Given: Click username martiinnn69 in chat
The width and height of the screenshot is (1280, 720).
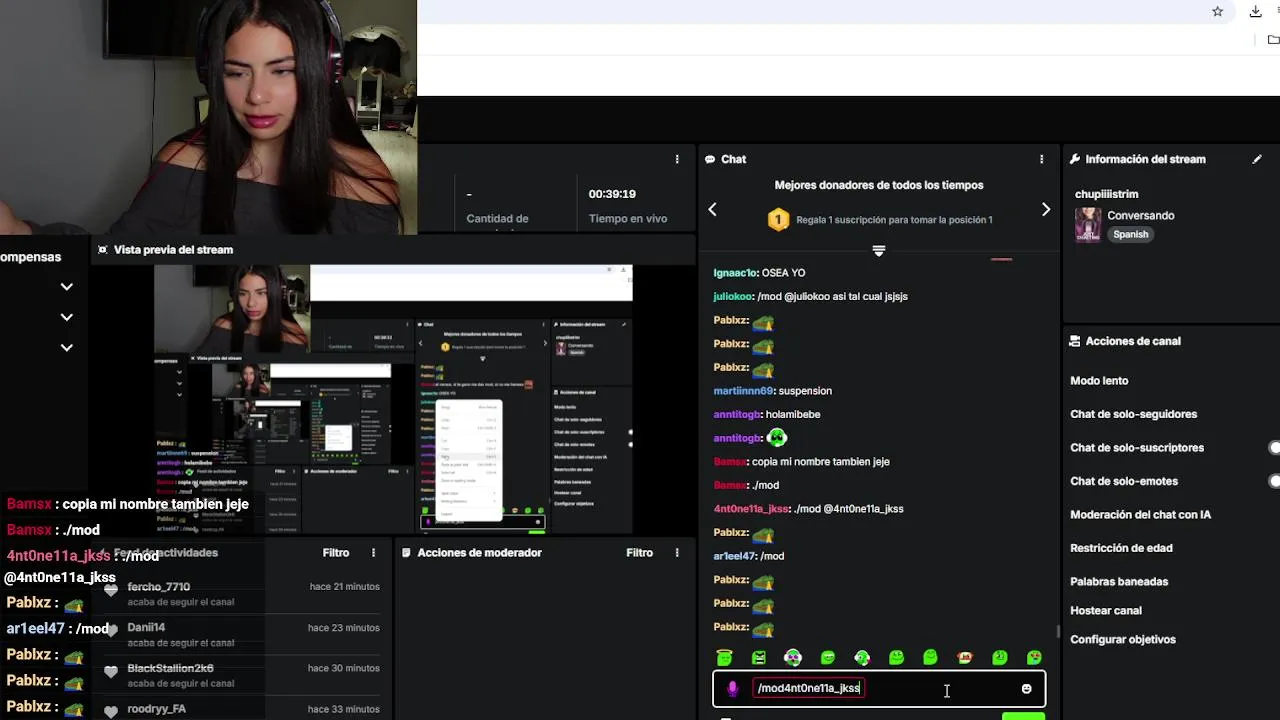Looking at the screenshot, I should 743,391.
